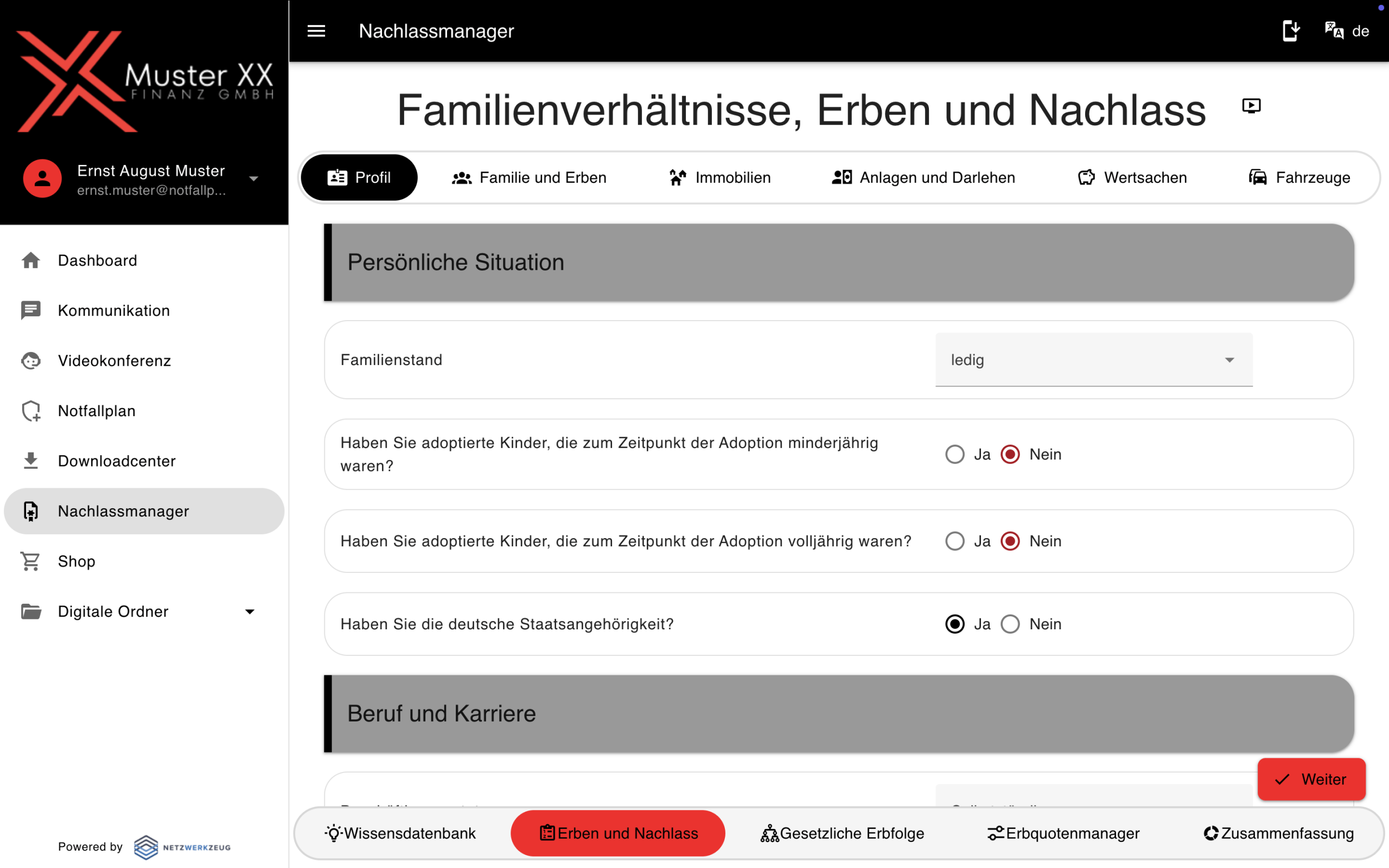Open Shop in sidebar

[x=144, y=561]
